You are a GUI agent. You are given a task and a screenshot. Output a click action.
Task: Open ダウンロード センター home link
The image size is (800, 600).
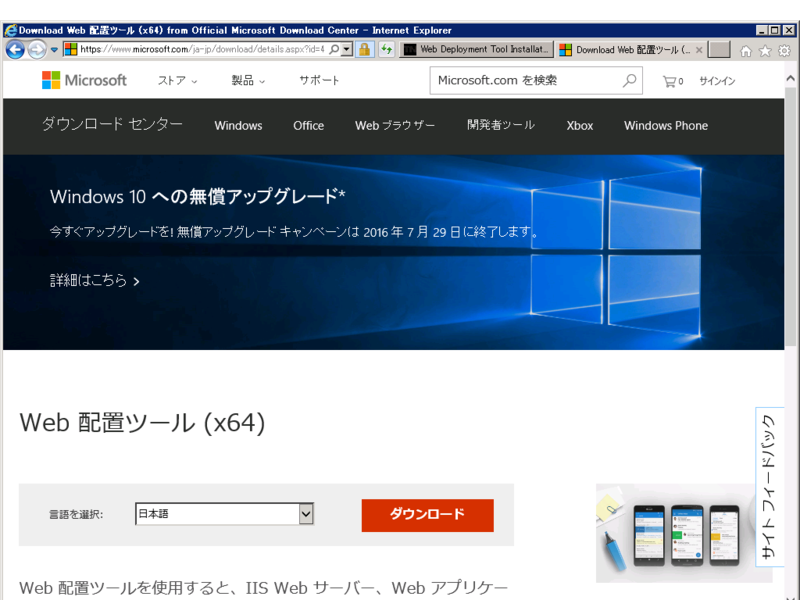point(112,124)
